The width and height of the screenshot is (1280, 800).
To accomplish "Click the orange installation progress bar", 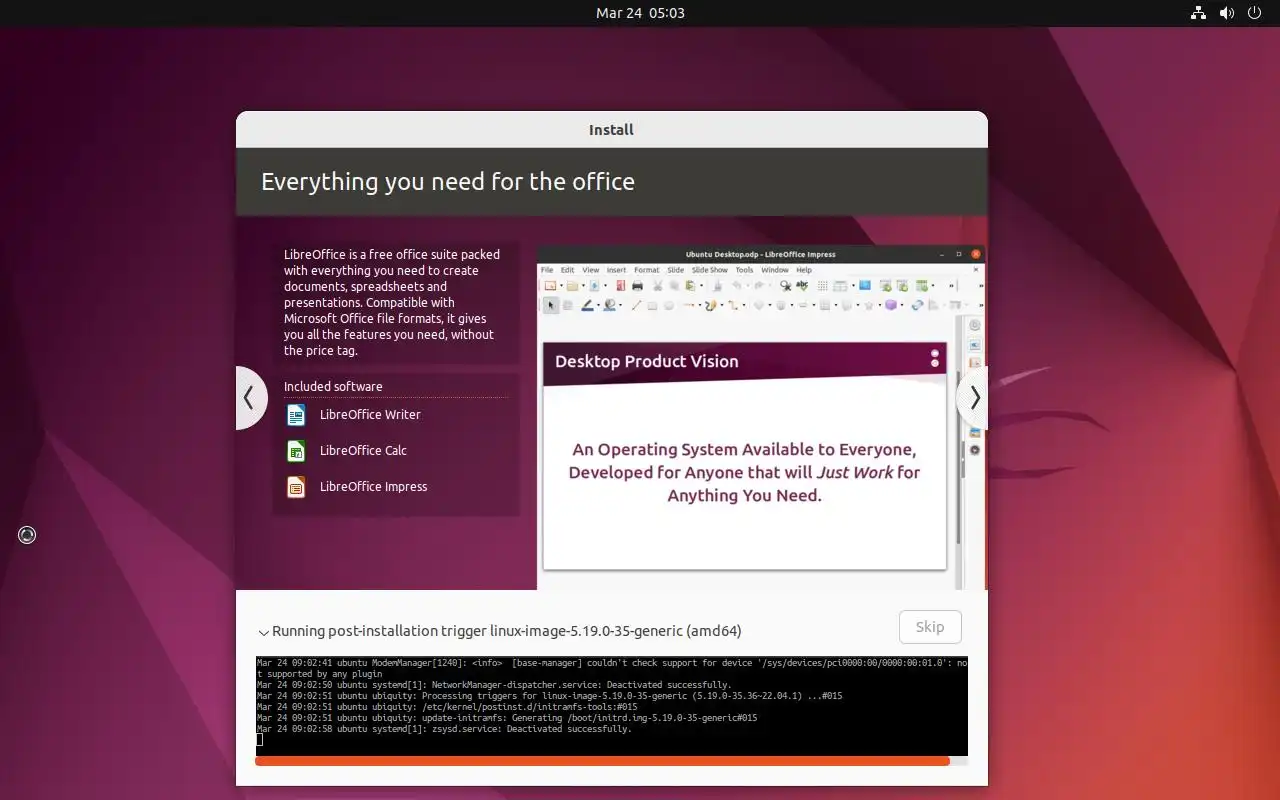I will tap(602, 761).
